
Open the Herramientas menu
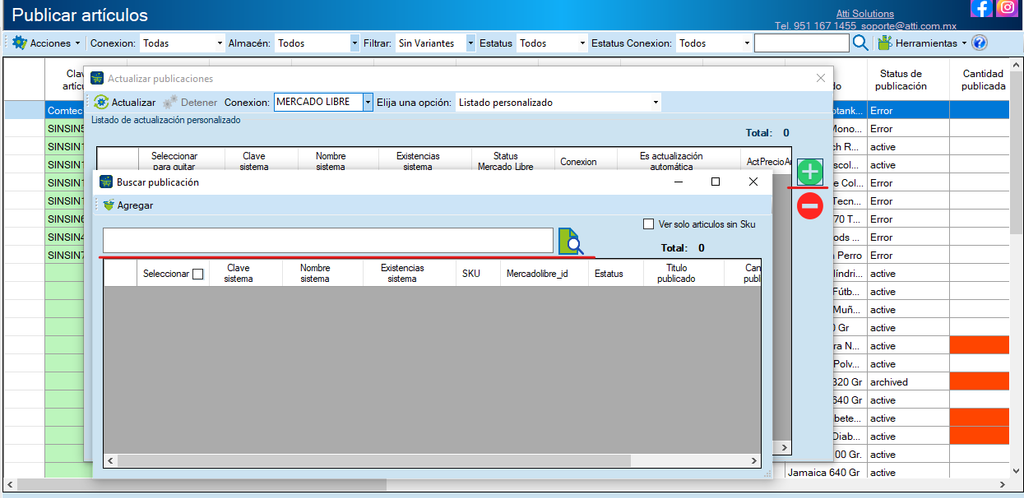pos(922,43)
